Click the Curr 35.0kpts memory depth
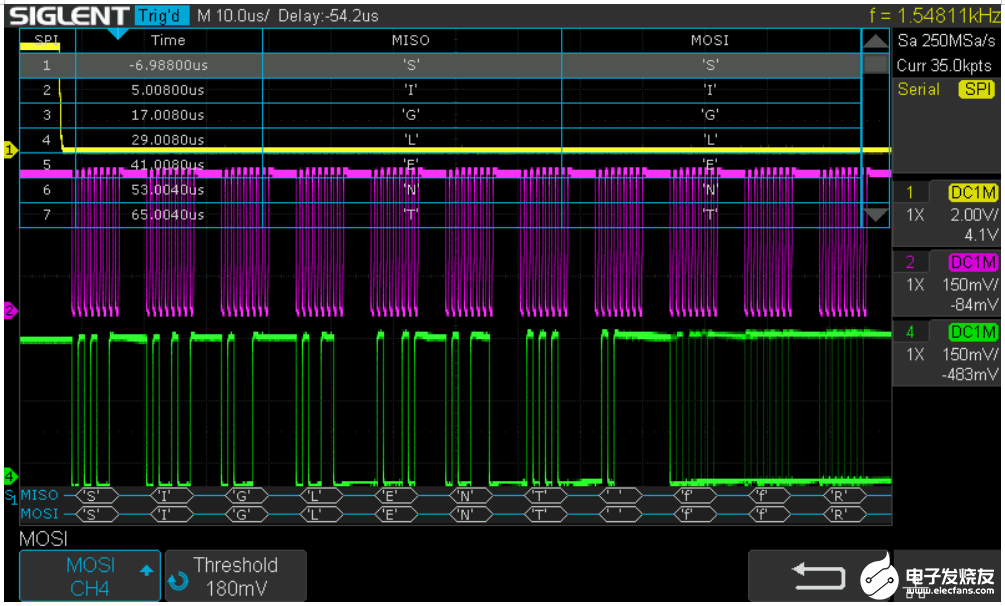1005x606 pixels. click(943, 65)
